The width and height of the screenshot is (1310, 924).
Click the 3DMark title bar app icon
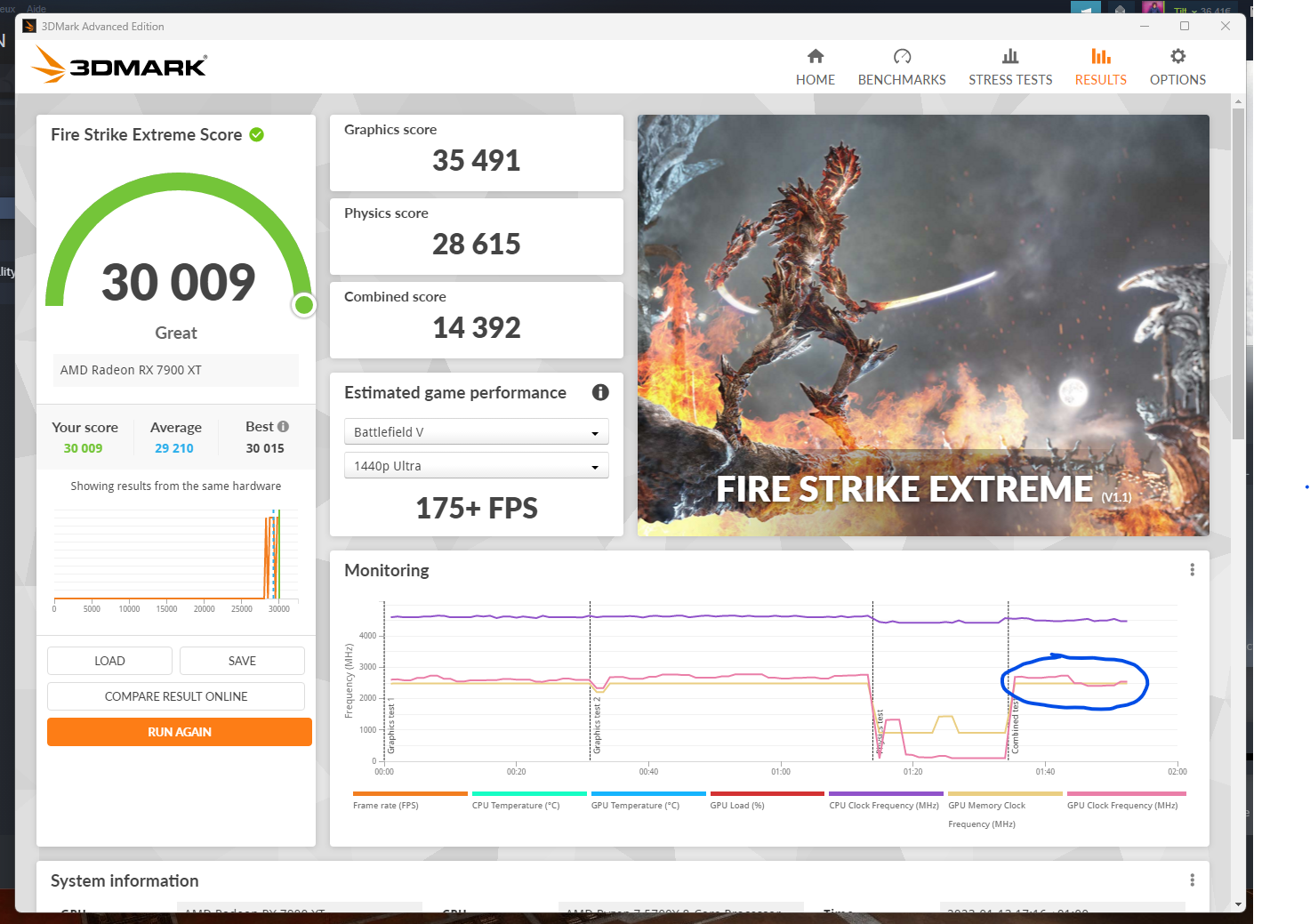29,27
